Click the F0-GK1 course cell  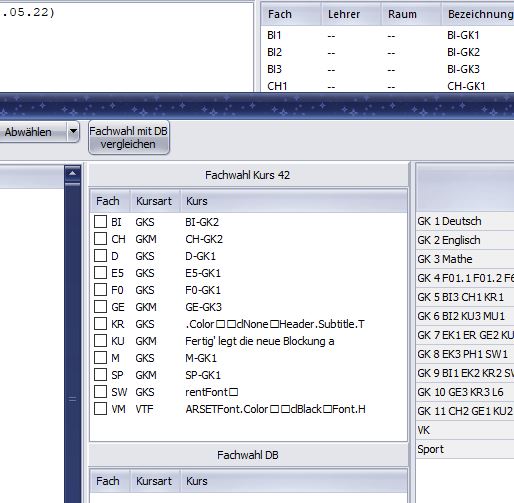click(203, 290)
